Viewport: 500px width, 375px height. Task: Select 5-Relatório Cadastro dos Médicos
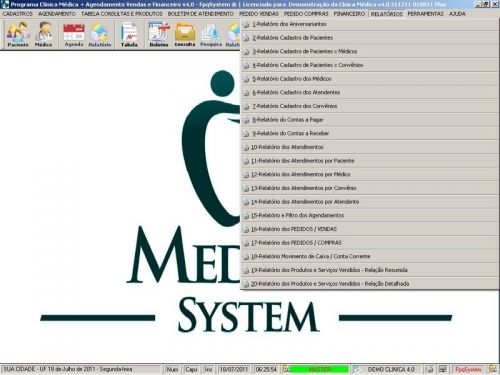coord(369,79)
